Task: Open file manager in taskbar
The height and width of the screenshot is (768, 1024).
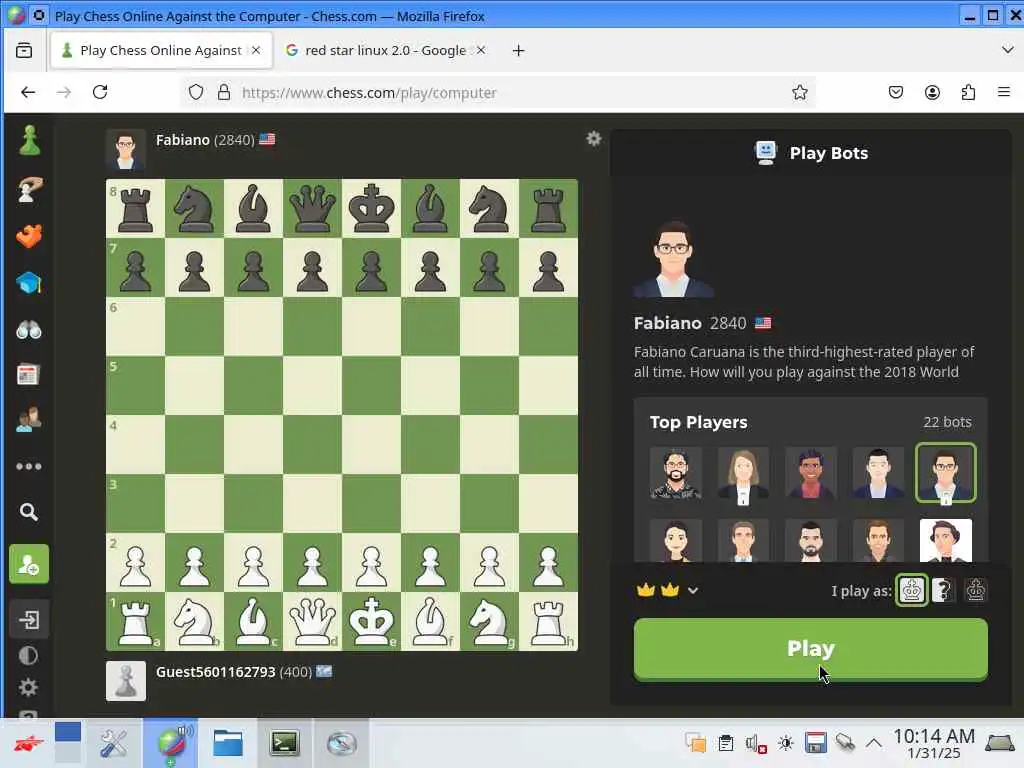Action: tap(227, 743)
